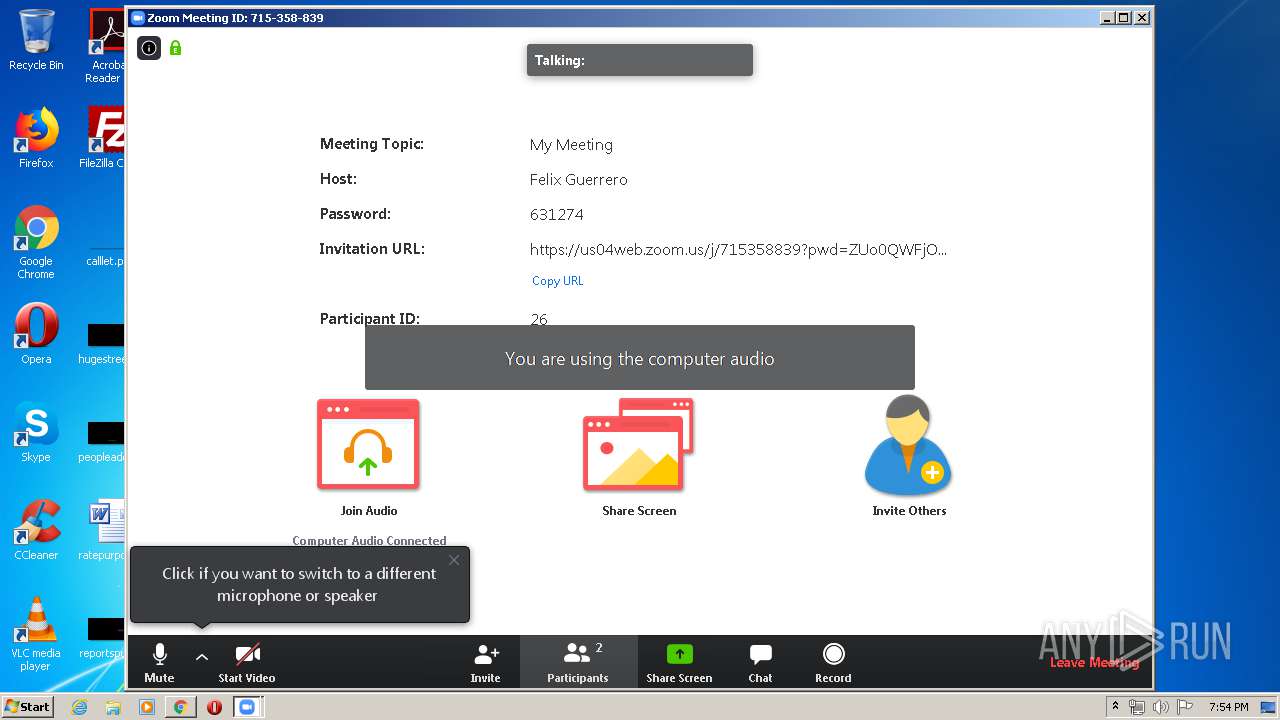Image resolution: width=1280 pixels, height=720 pixels.
Task: Maximize the Zoom meeting window
Action: coord(1124,18)
